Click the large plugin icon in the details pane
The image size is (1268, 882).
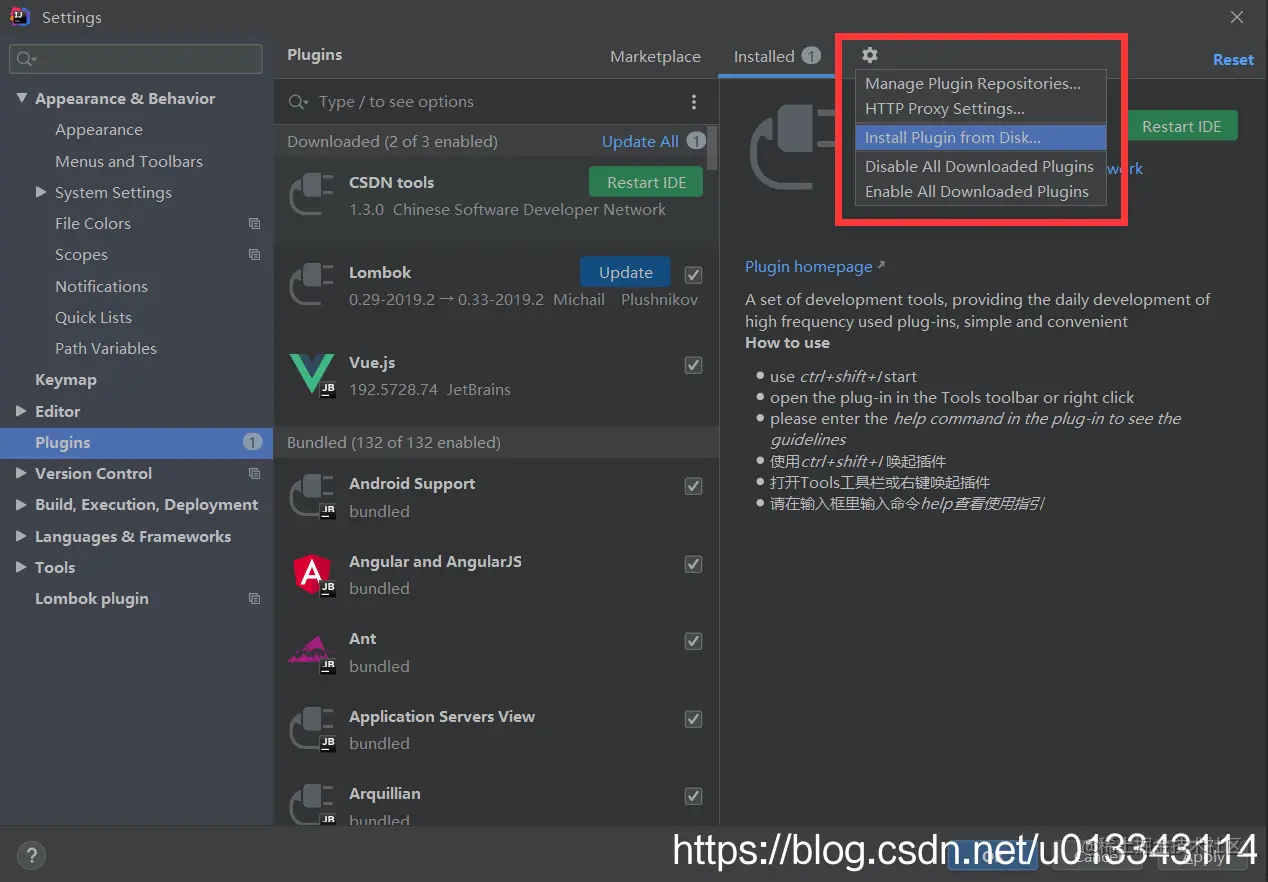click(791, 147)
